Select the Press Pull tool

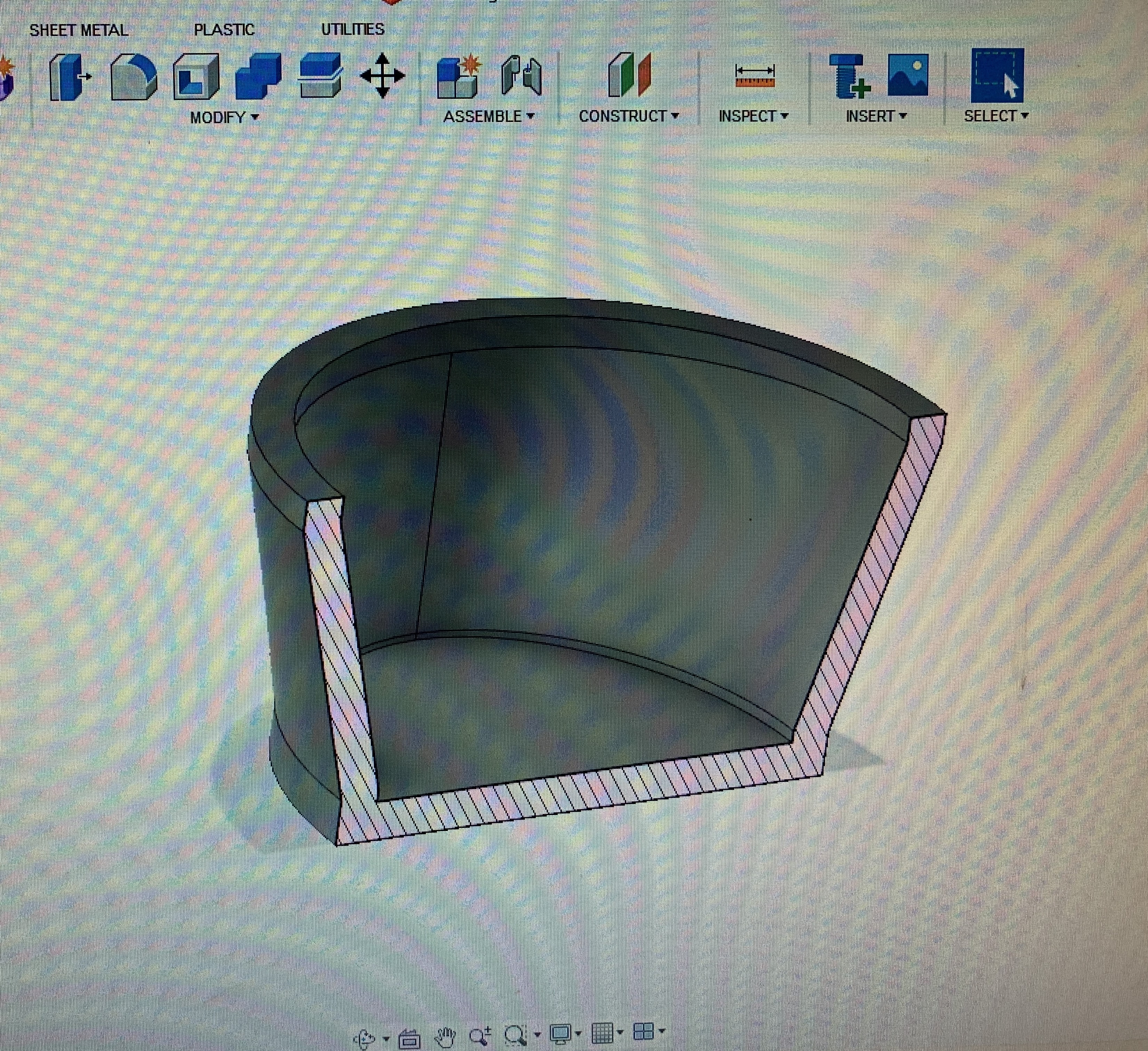coord(70,77)
